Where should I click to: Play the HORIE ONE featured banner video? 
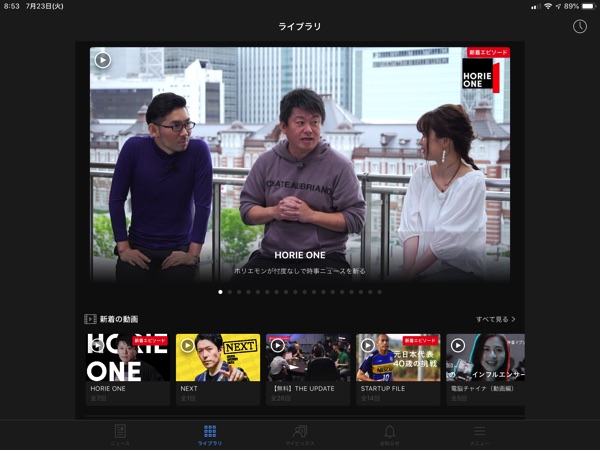pos(102,60)
